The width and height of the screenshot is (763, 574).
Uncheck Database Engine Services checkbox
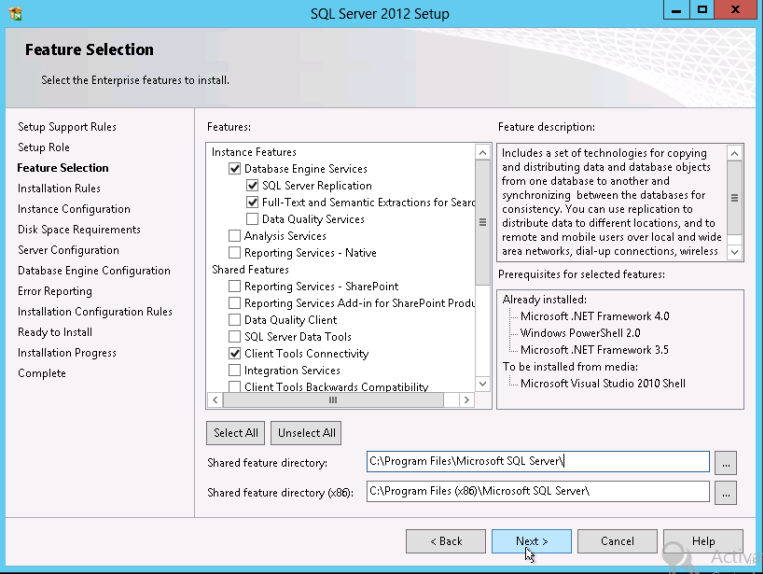click(x=235, y=169)
